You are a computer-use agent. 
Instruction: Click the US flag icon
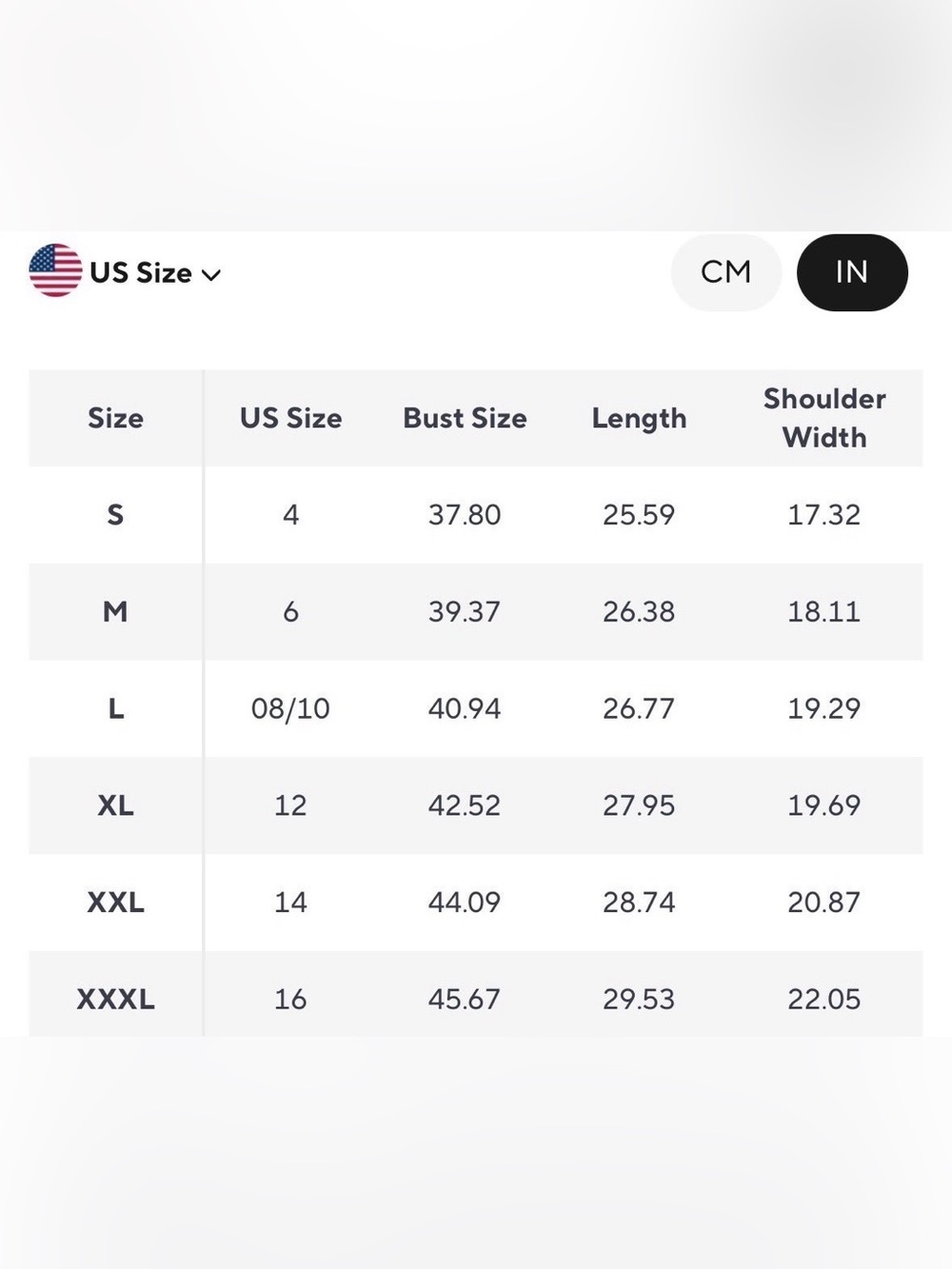[55, 271]
